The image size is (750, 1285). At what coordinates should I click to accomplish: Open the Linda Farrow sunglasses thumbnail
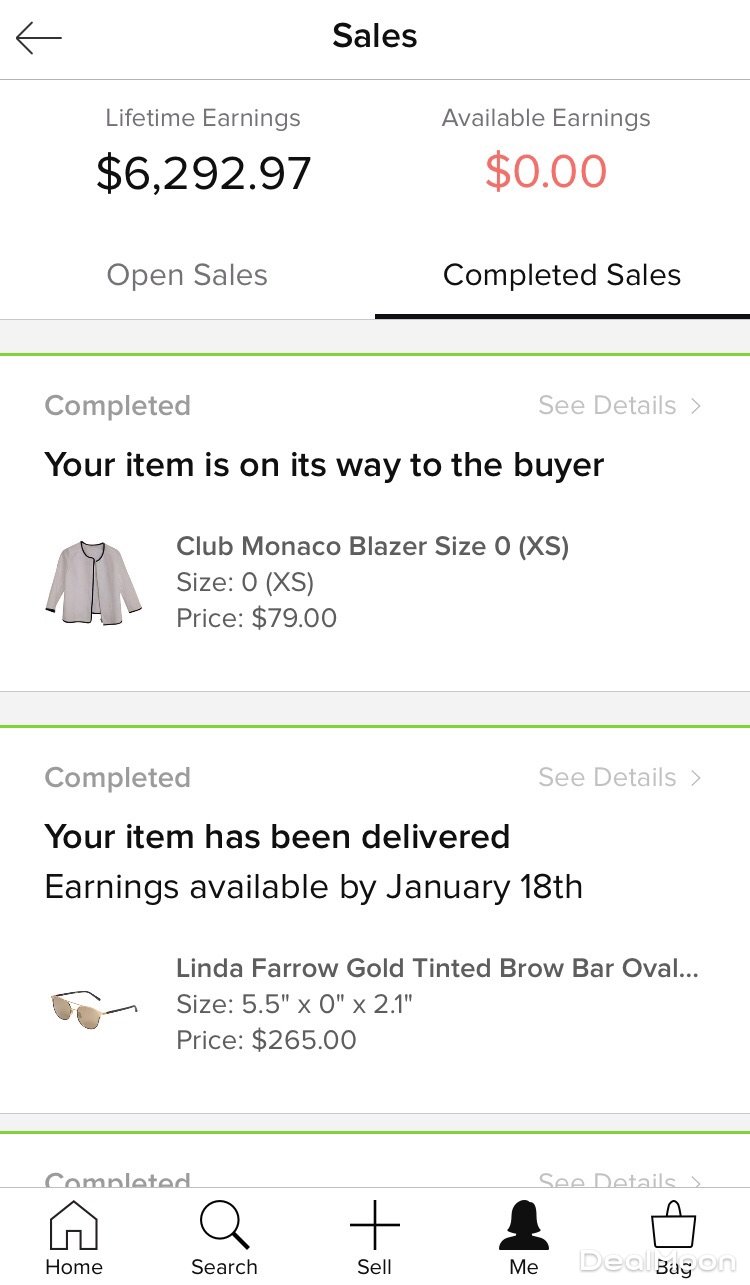pyautogui.click(x=93, y=1004)
